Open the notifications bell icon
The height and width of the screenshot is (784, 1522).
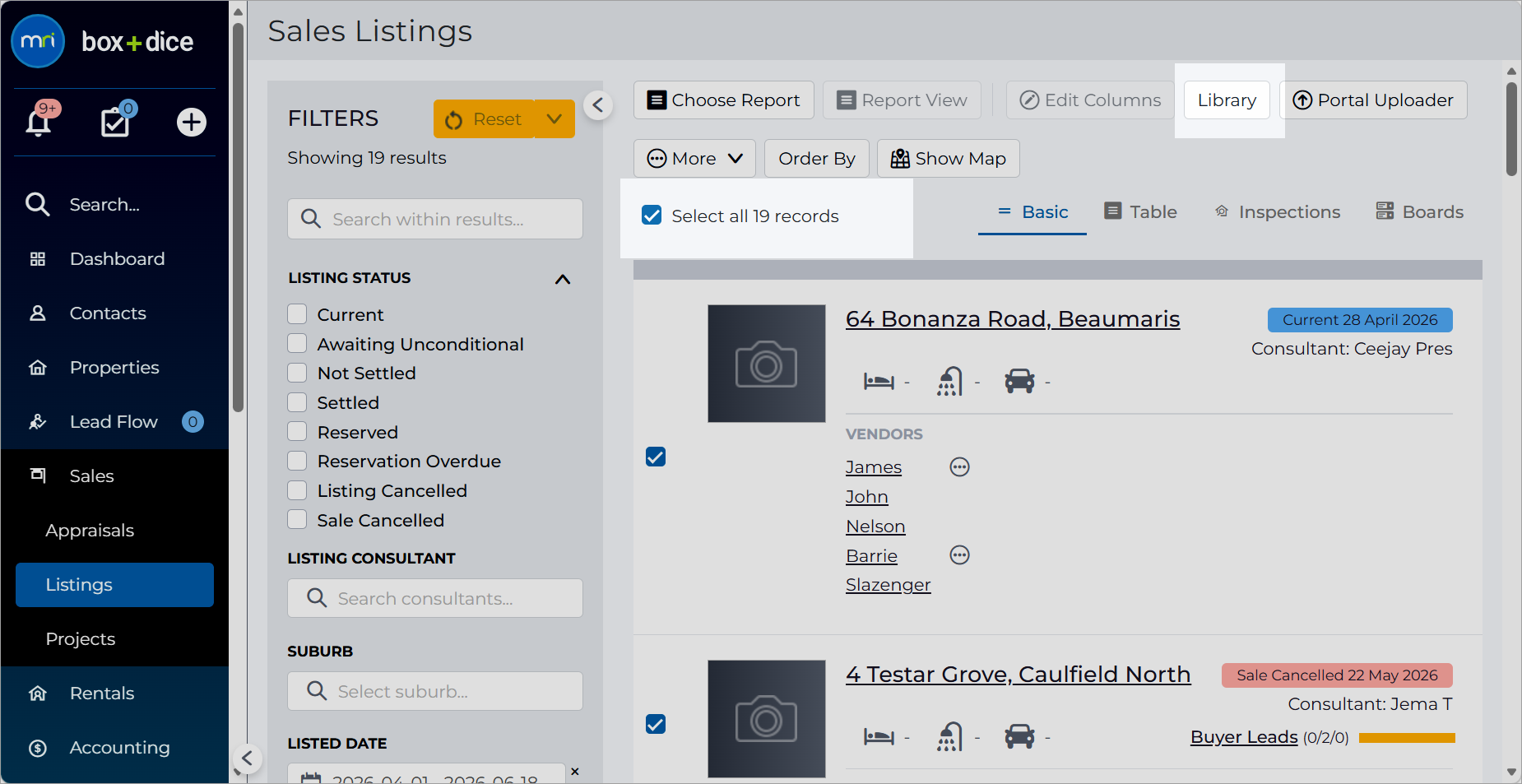39,122
